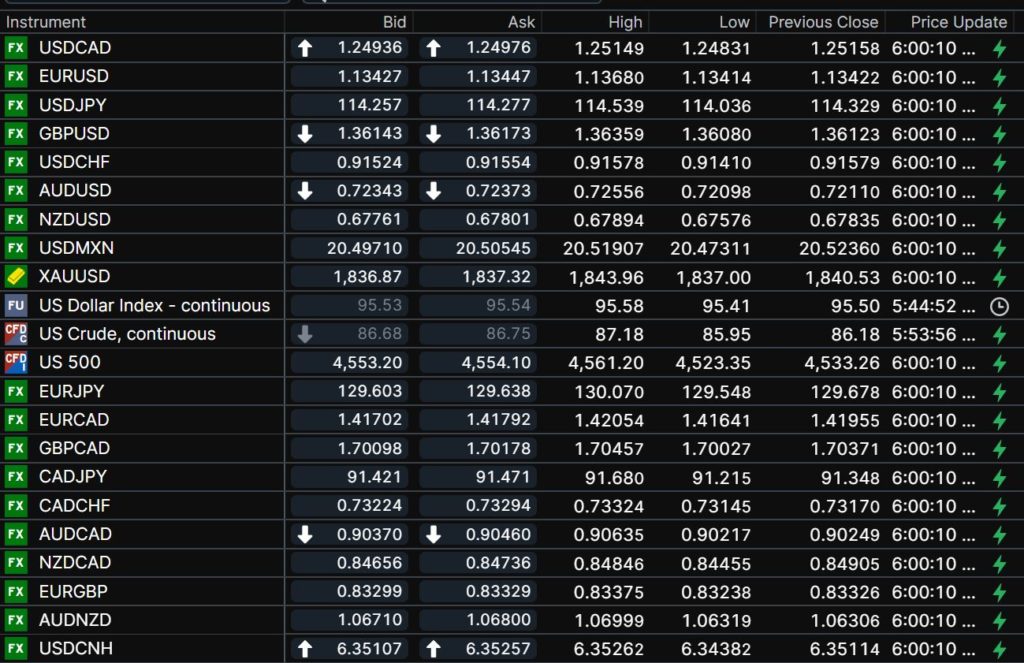
Task: Click the FU icon for US Dollar Index
Action: tap(16, 306)
